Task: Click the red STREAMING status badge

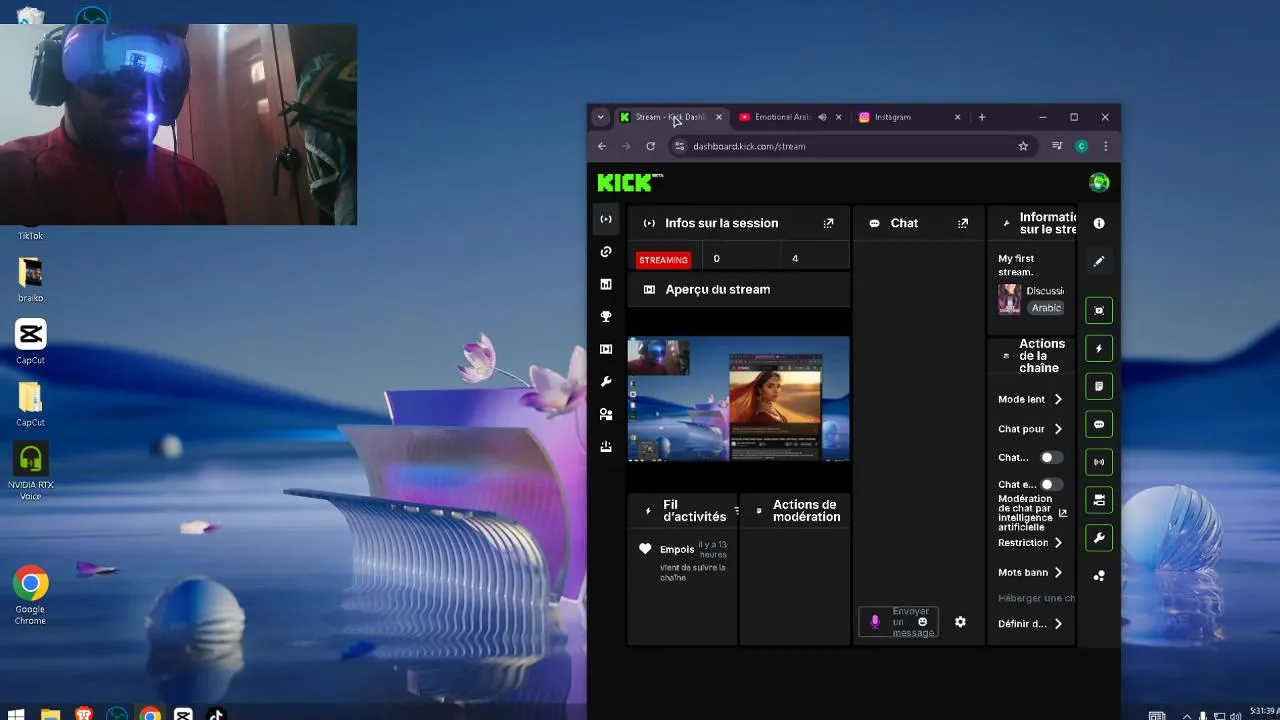Action: tap(663, 260)
